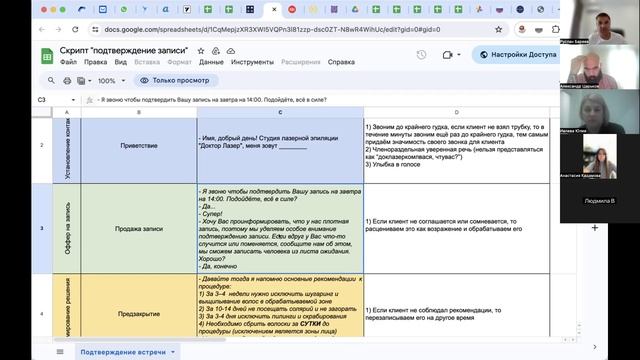Click the Анастасия participant video thumbnail
640x360 pixels.
click(599, 156)
